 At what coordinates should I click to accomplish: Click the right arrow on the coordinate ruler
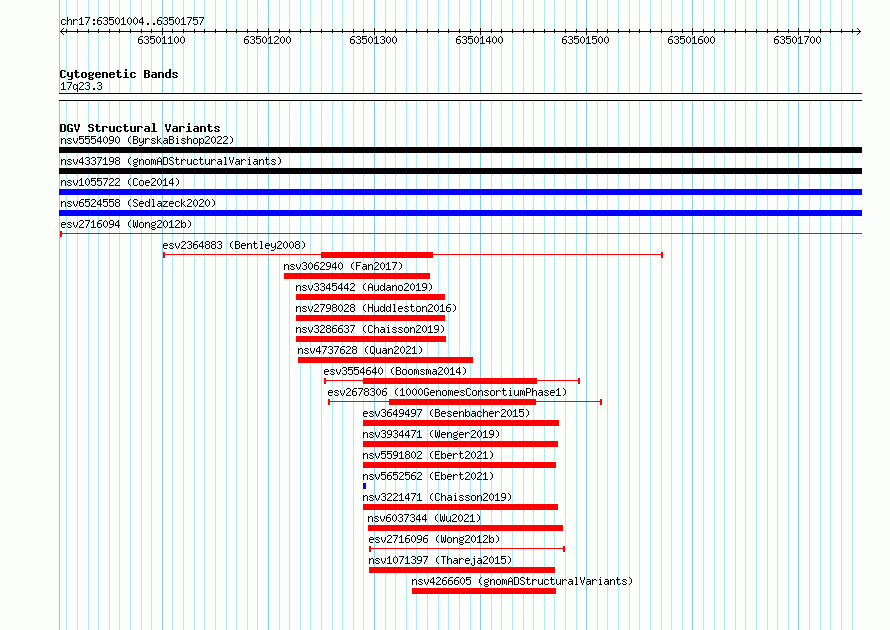(859, 31)
